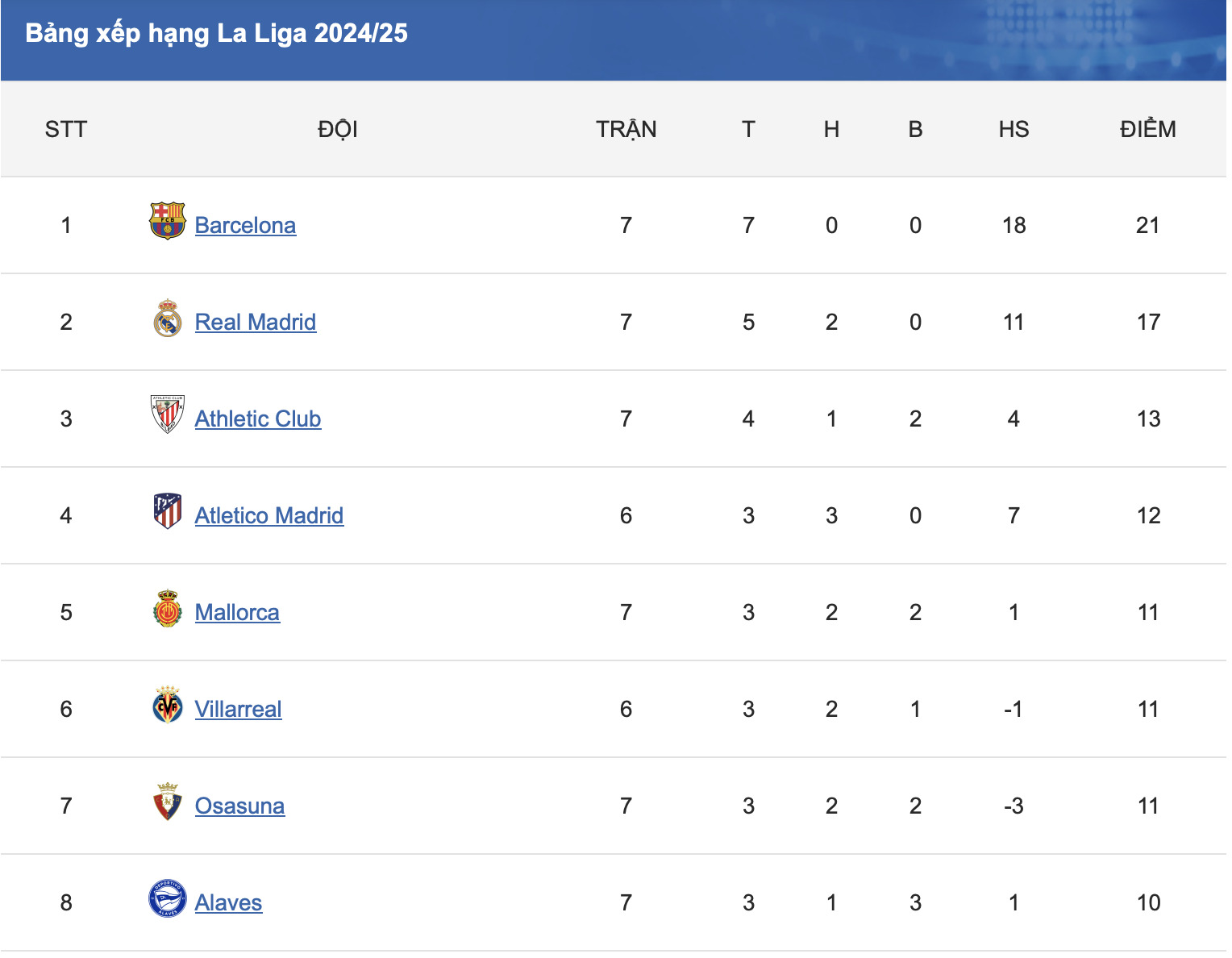Click the Athletic Club crest icon
The image size is (1232, 958).
point(168,414)
